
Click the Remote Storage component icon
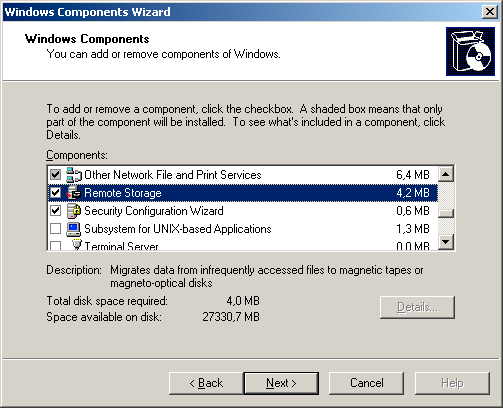74,193
